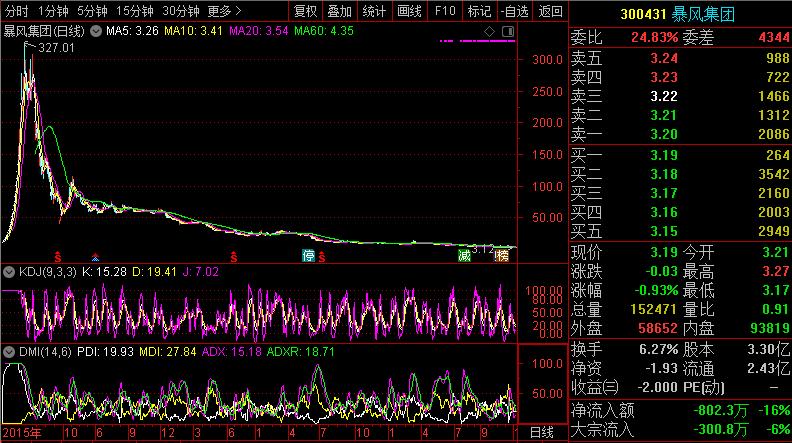Click the 日线 period label at bottom right
Viewport: 792px width, 443px height.
(x=542, y=432)
